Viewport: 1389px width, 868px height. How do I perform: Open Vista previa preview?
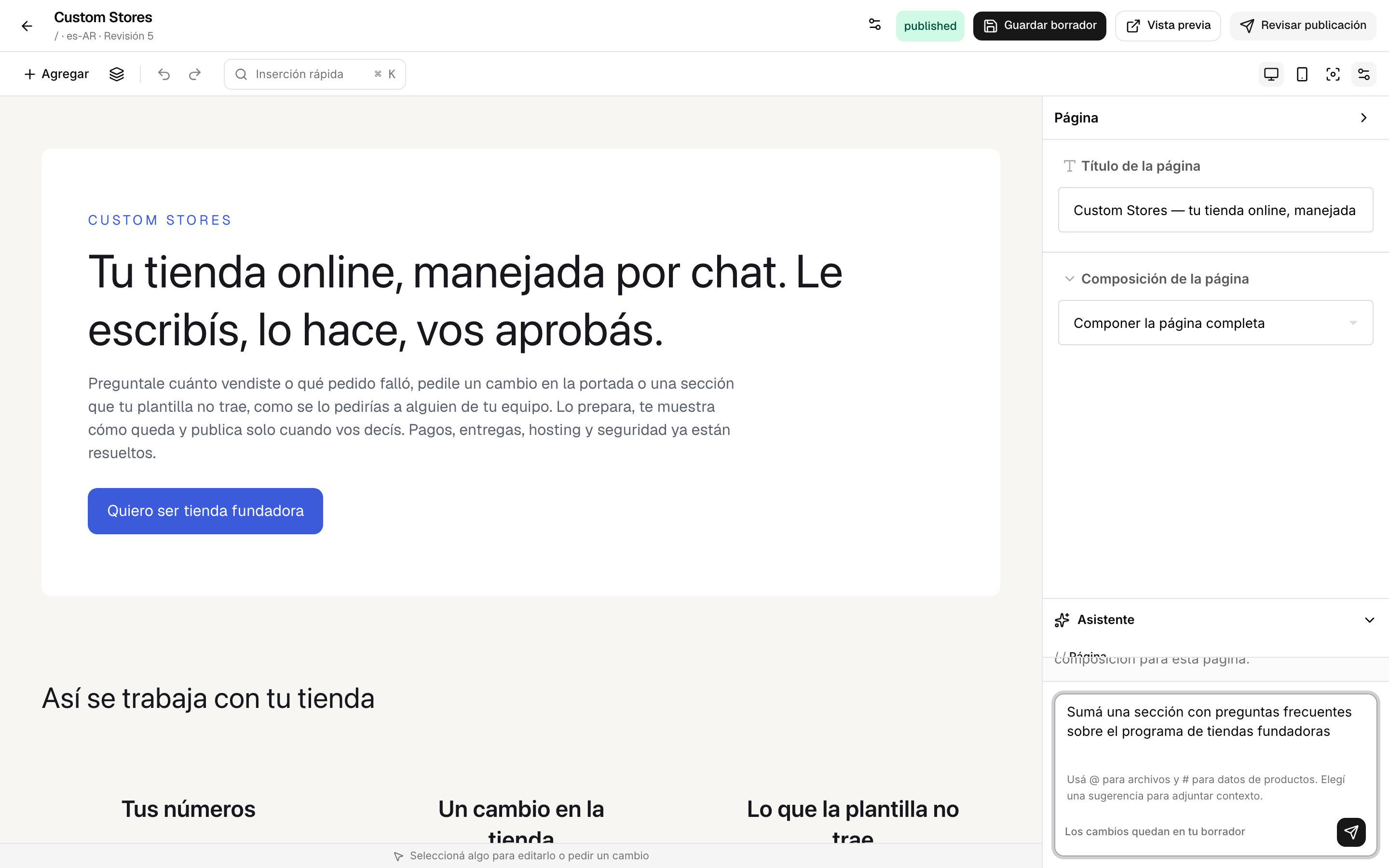click(x=1168, y=26)
